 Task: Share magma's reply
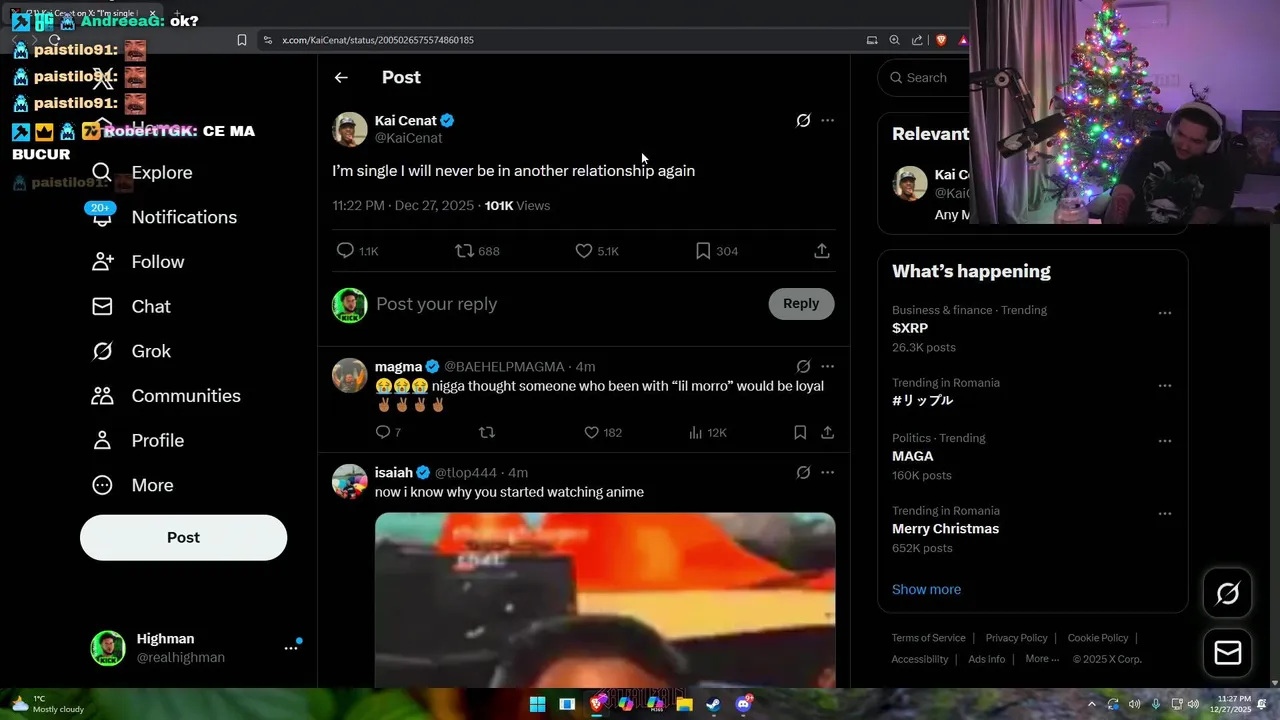point(827,433)
